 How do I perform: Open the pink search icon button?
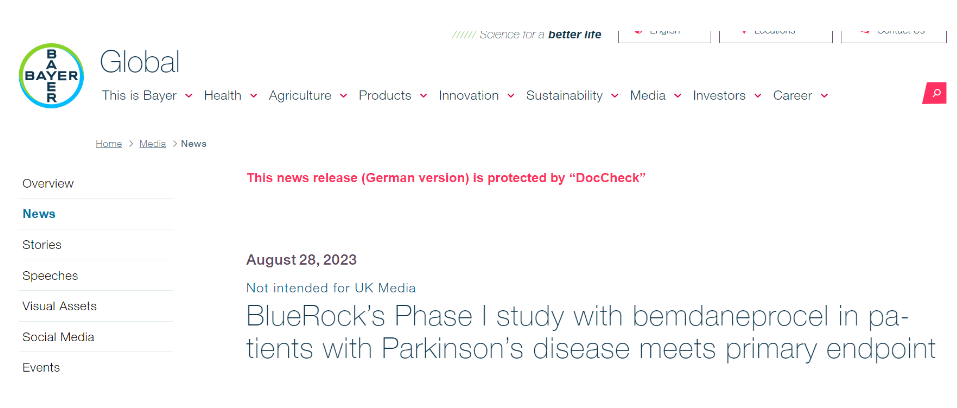pos(935,93)
